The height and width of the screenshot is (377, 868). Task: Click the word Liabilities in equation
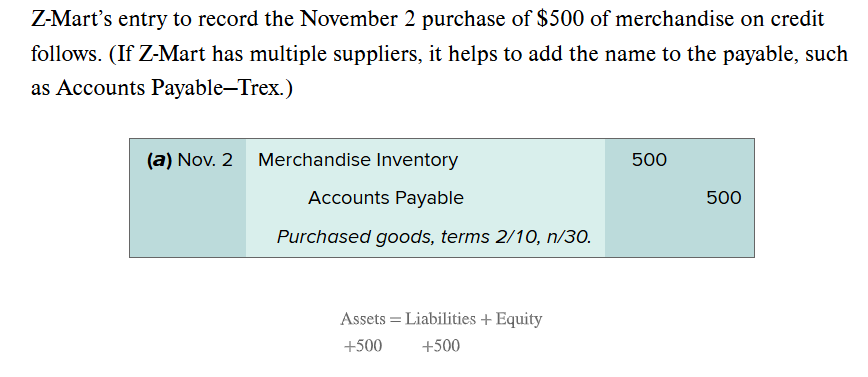(x=440, y=319)
